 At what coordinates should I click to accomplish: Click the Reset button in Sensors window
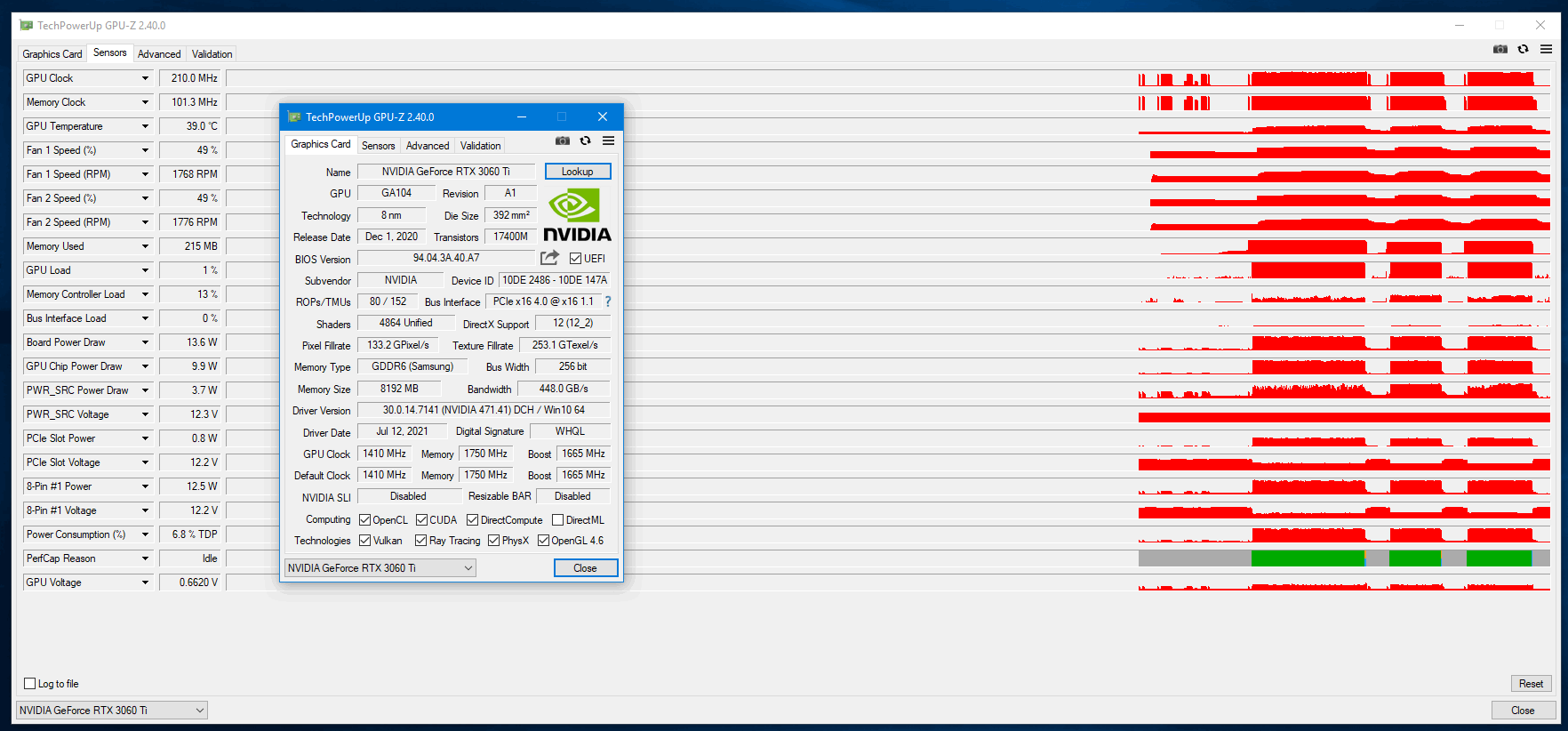1531,684
